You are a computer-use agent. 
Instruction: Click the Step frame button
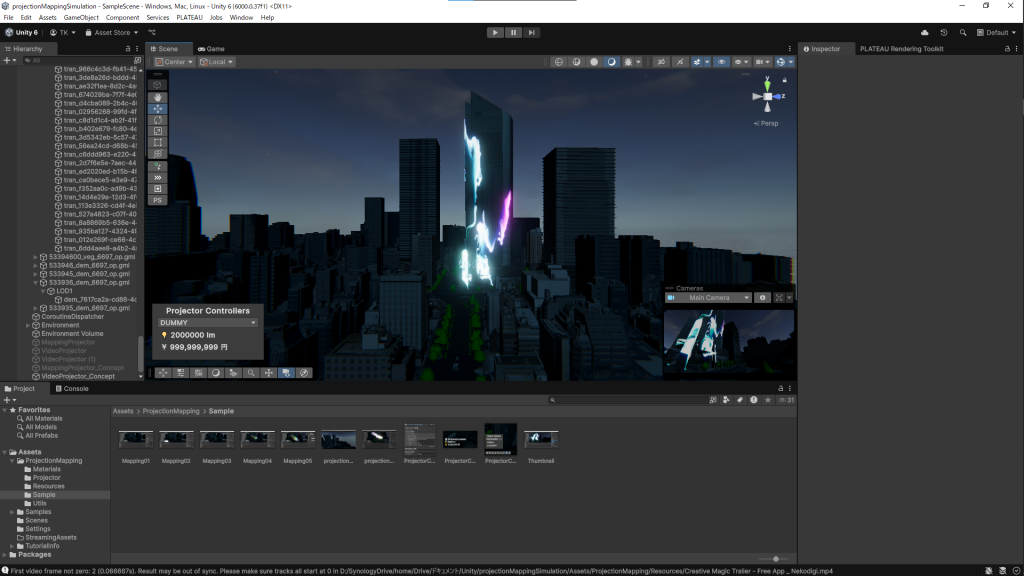[x=532, y=33]
